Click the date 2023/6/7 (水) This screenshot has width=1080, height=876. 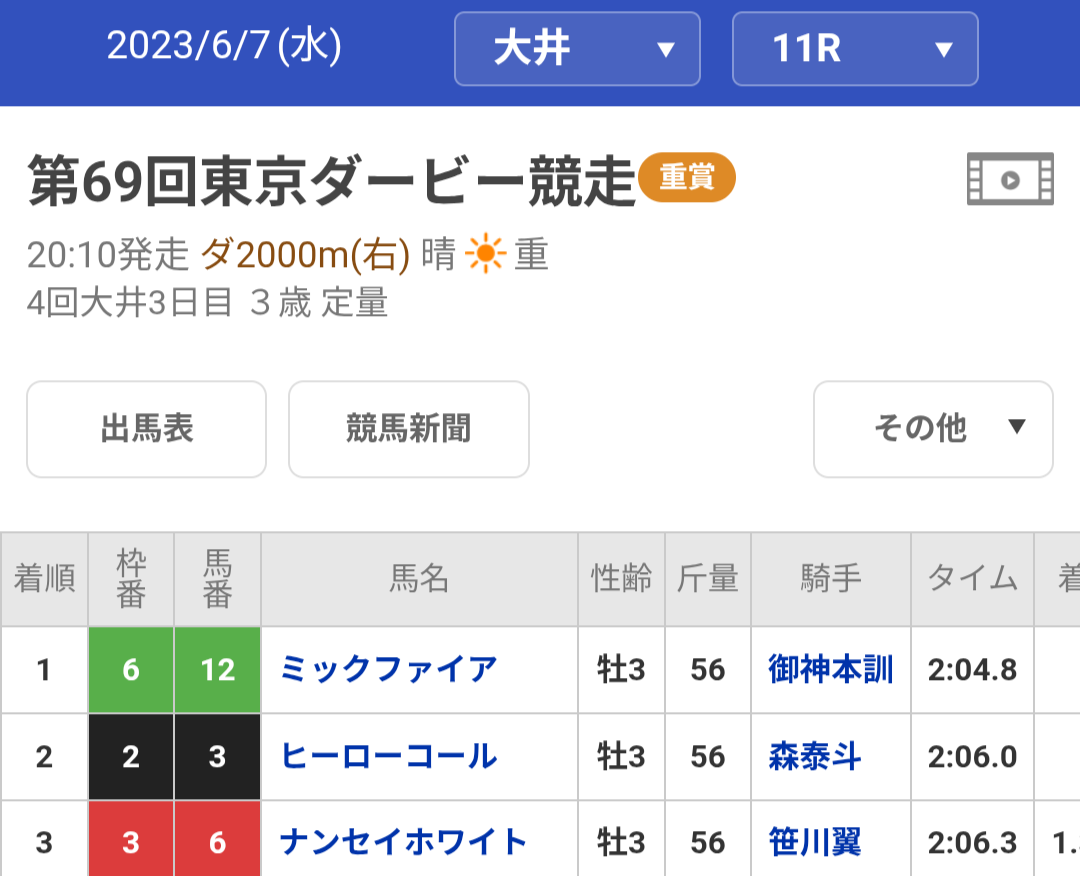click(224, 46)
